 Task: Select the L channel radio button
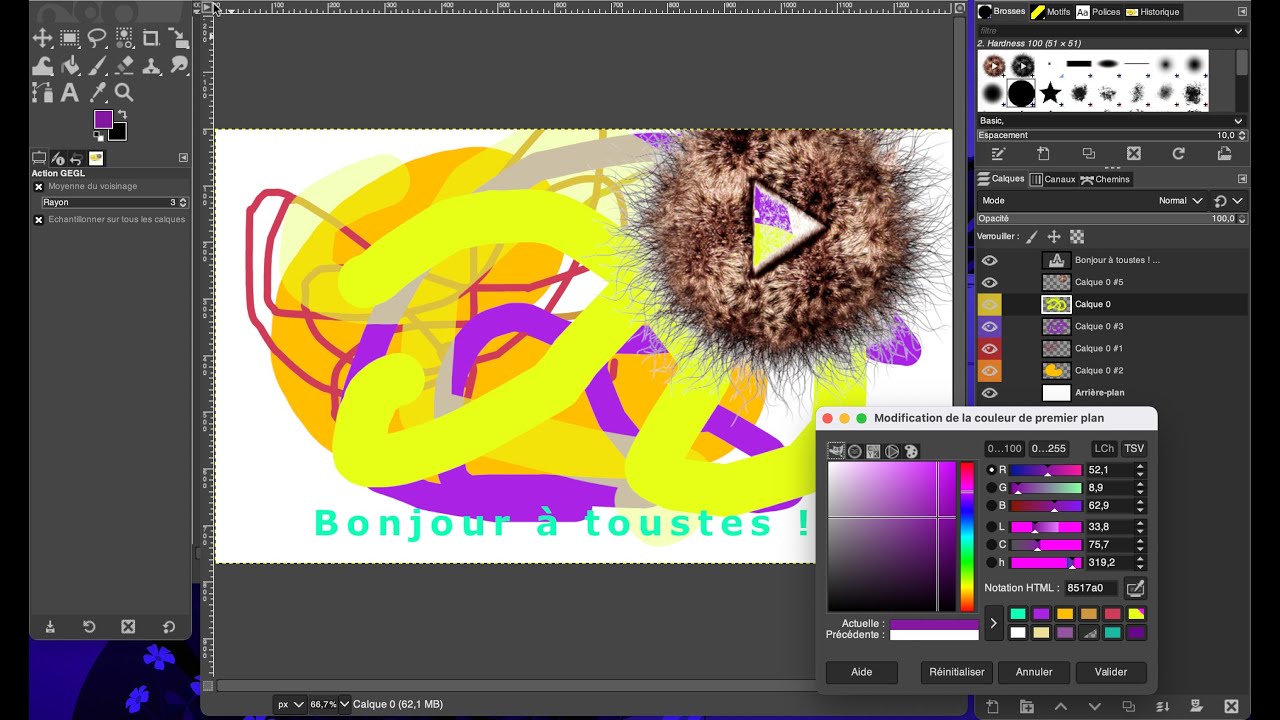[x=992, y=526]
